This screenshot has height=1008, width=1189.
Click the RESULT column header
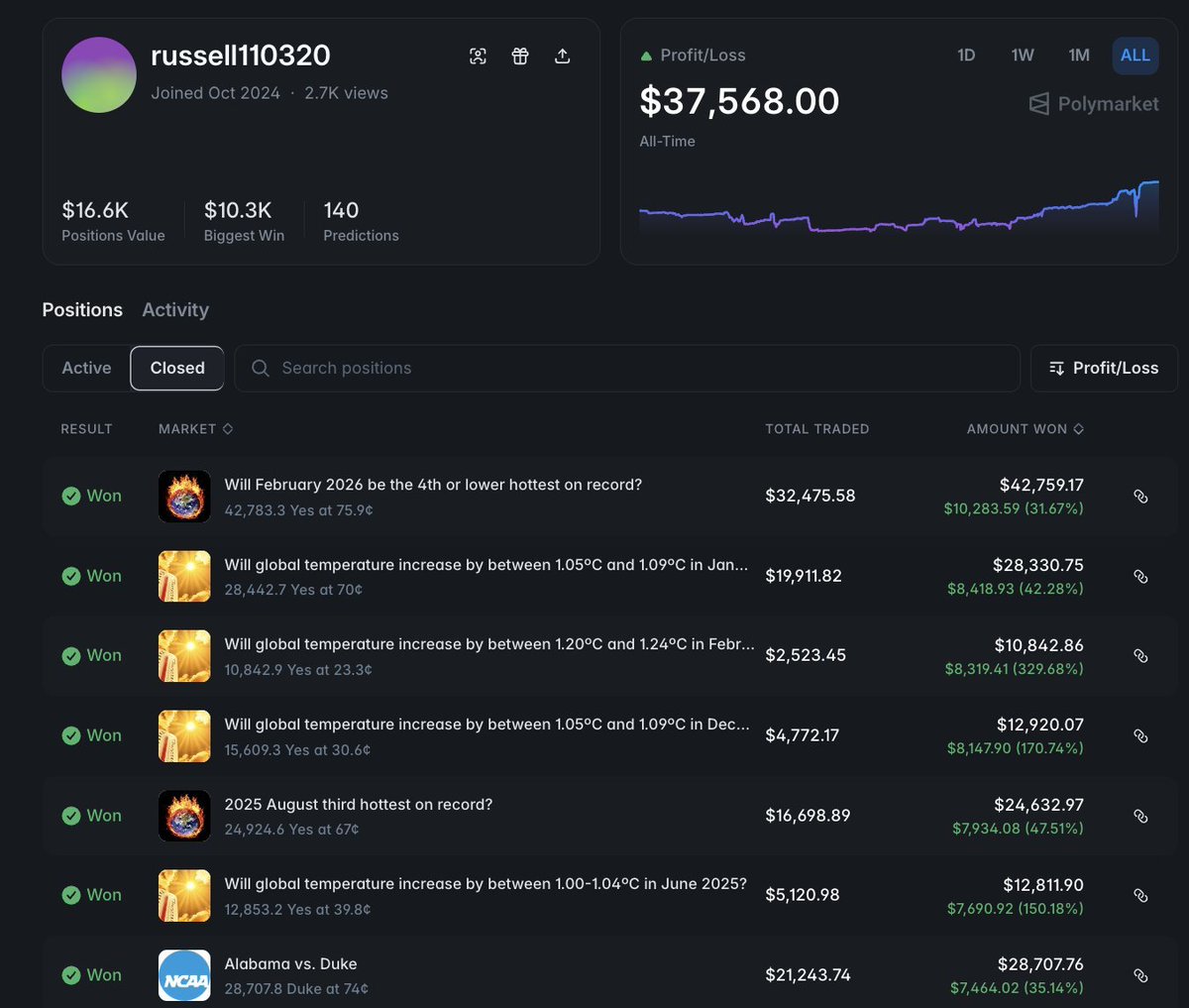(x=86, y=429)
